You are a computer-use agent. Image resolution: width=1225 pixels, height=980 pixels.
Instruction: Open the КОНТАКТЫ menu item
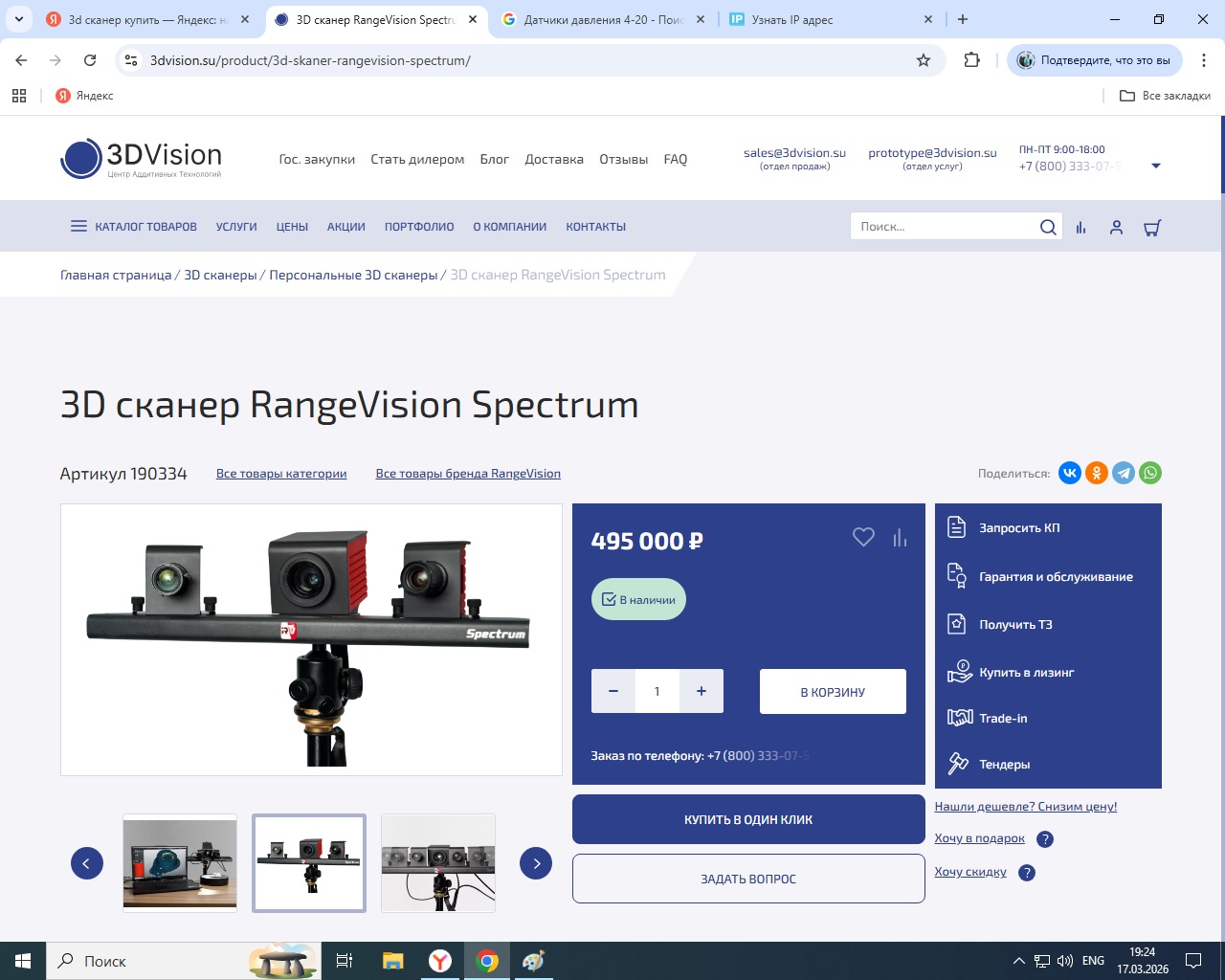point(596,227)
